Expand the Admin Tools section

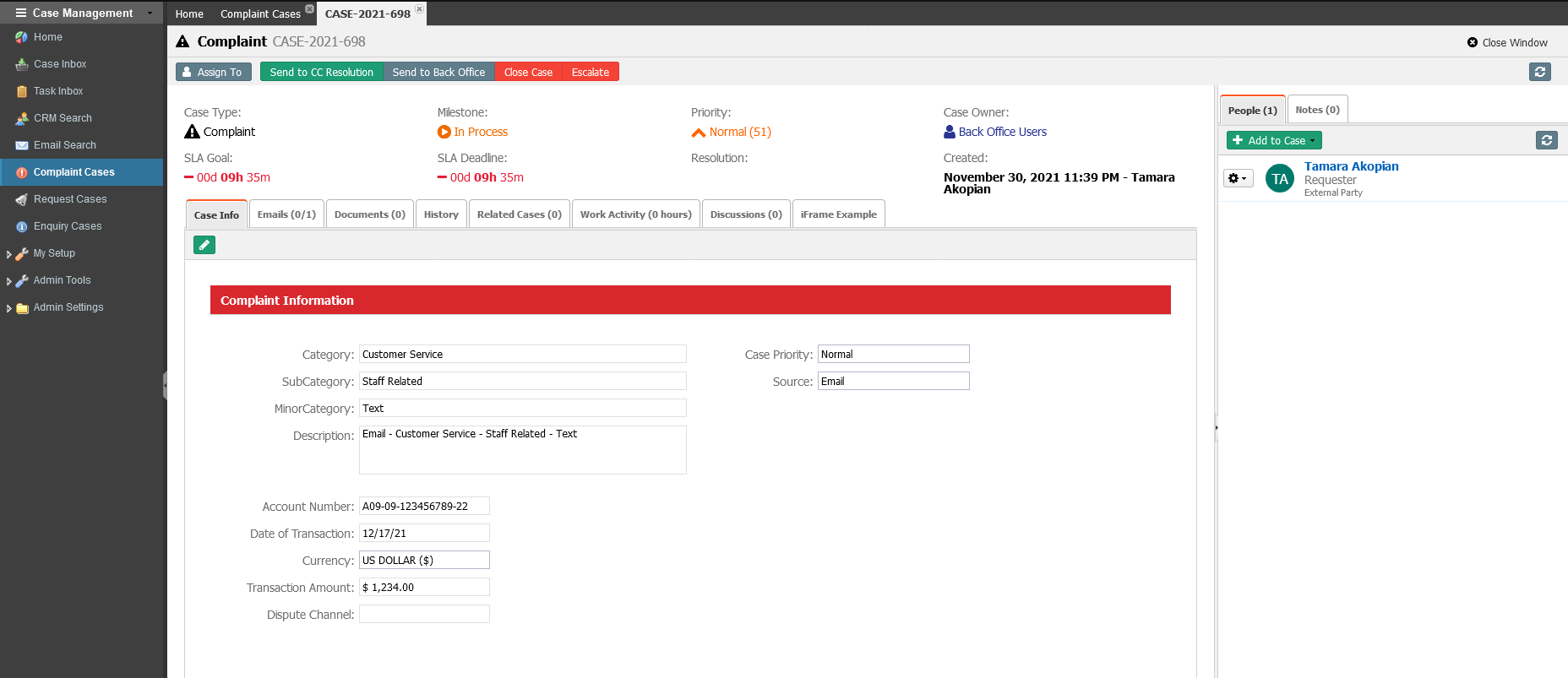9,281
